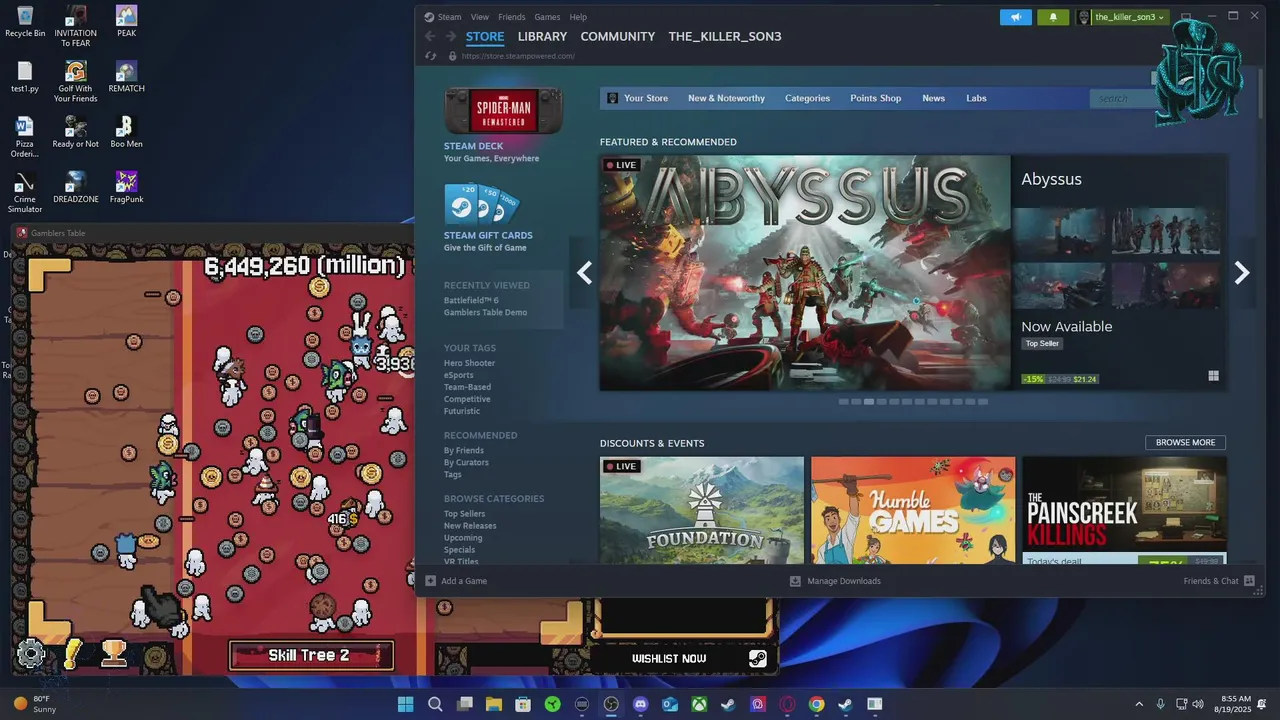Click the WISHLIST NOW button
1280x720 pixels.
669,658
